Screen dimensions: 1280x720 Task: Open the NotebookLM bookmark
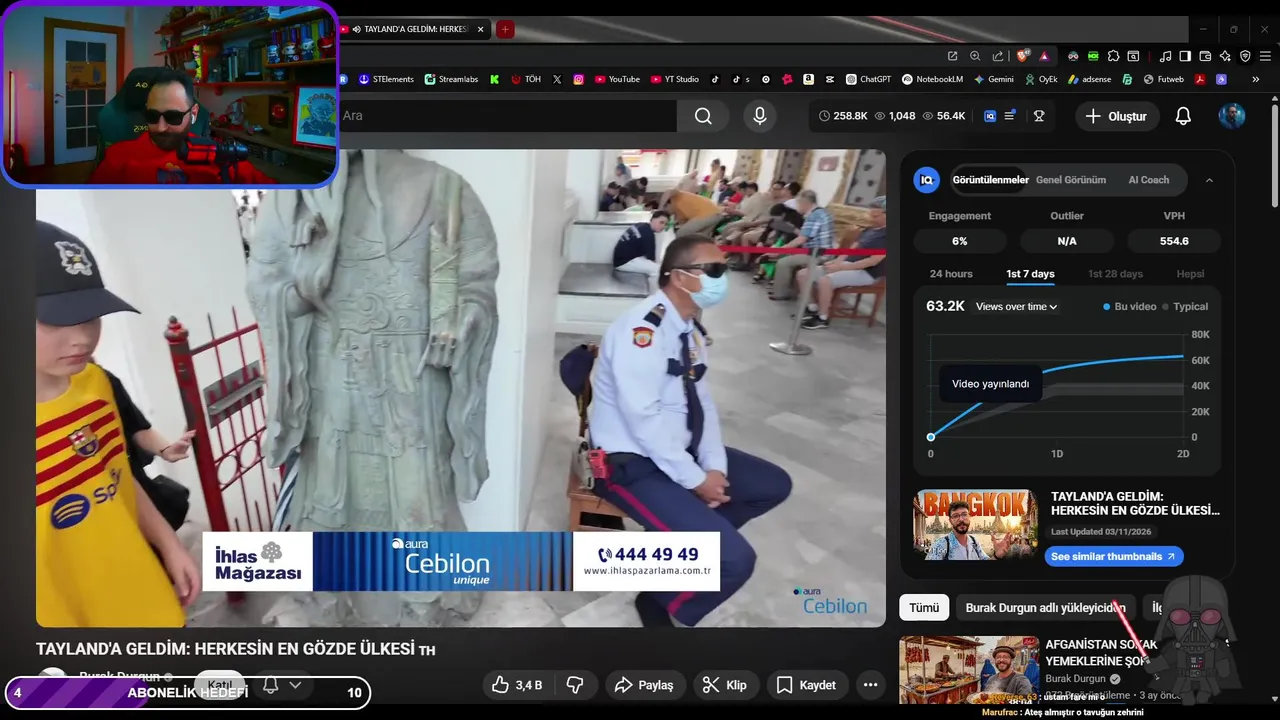(932, 79)
